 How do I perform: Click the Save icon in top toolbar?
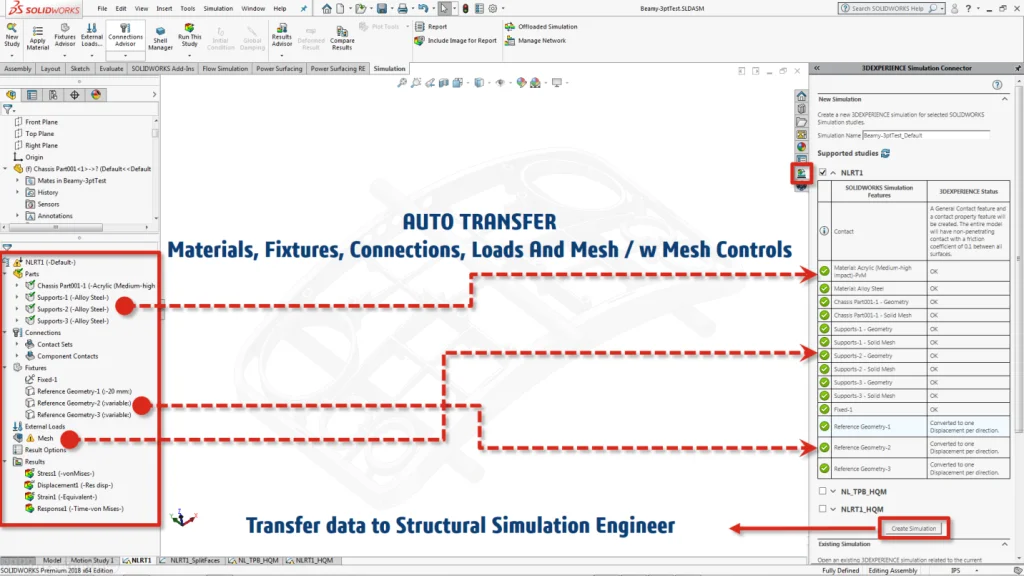tap(382, 8)
